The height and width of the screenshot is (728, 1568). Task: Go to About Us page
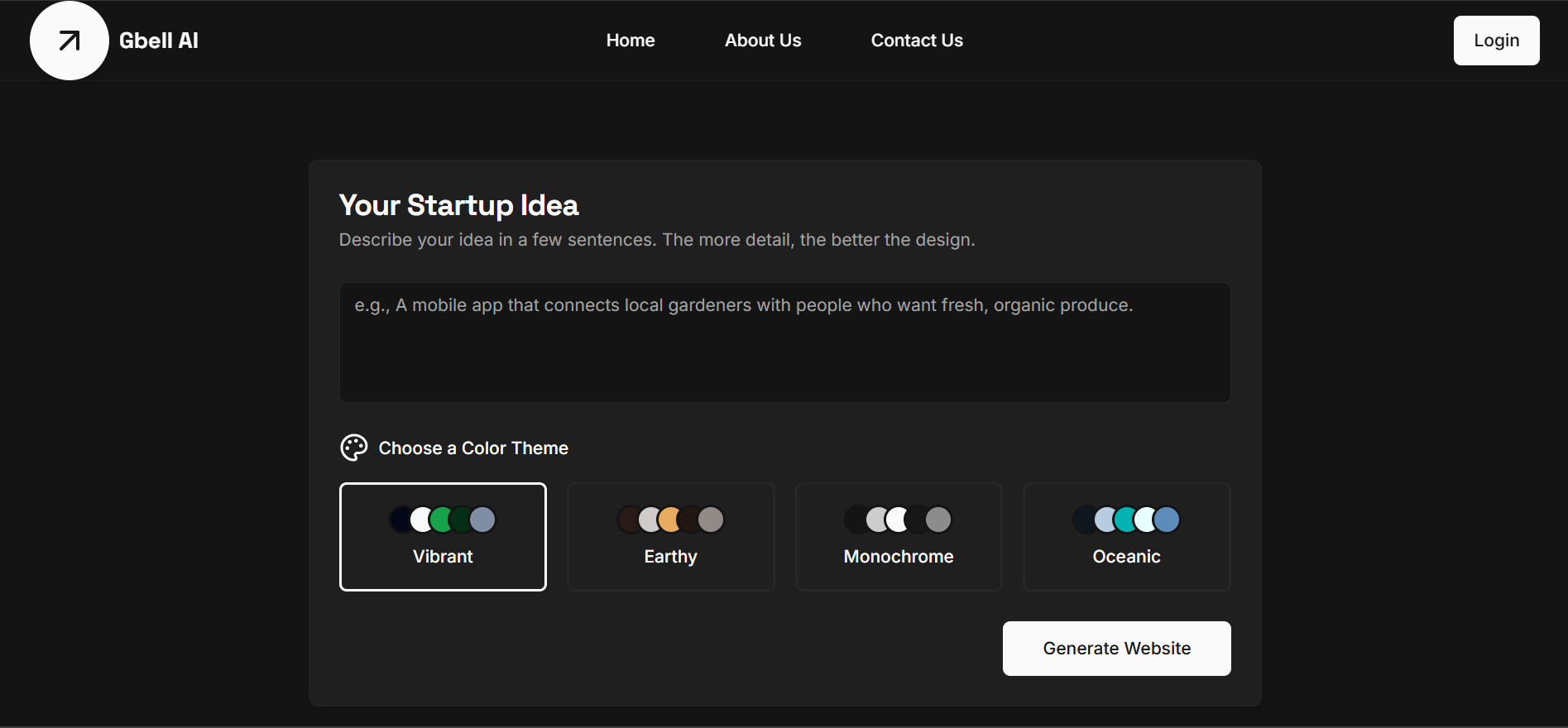point(762,41)
